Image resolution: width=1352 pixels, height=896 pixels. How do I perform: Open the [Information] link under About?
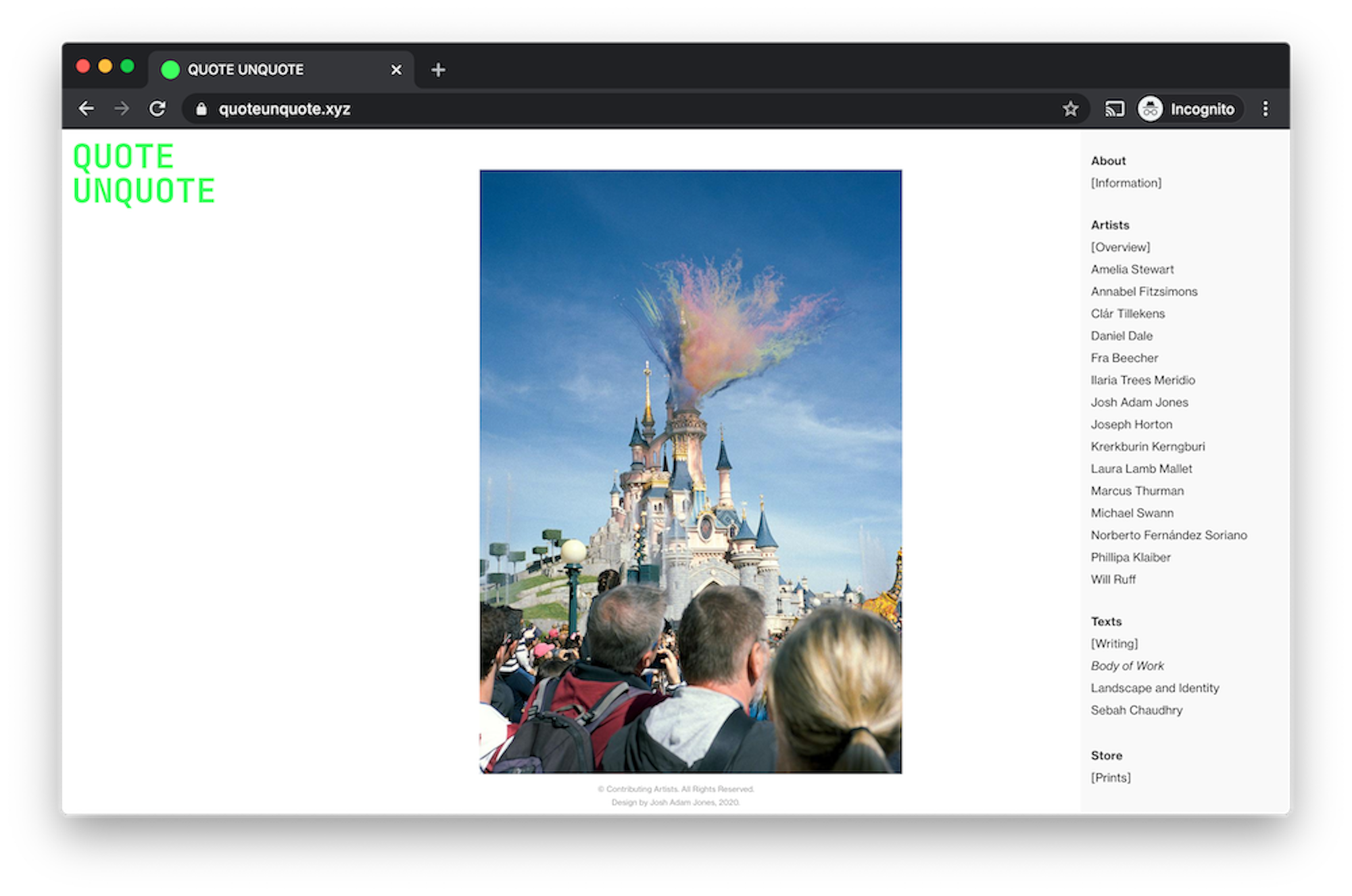1126,183
